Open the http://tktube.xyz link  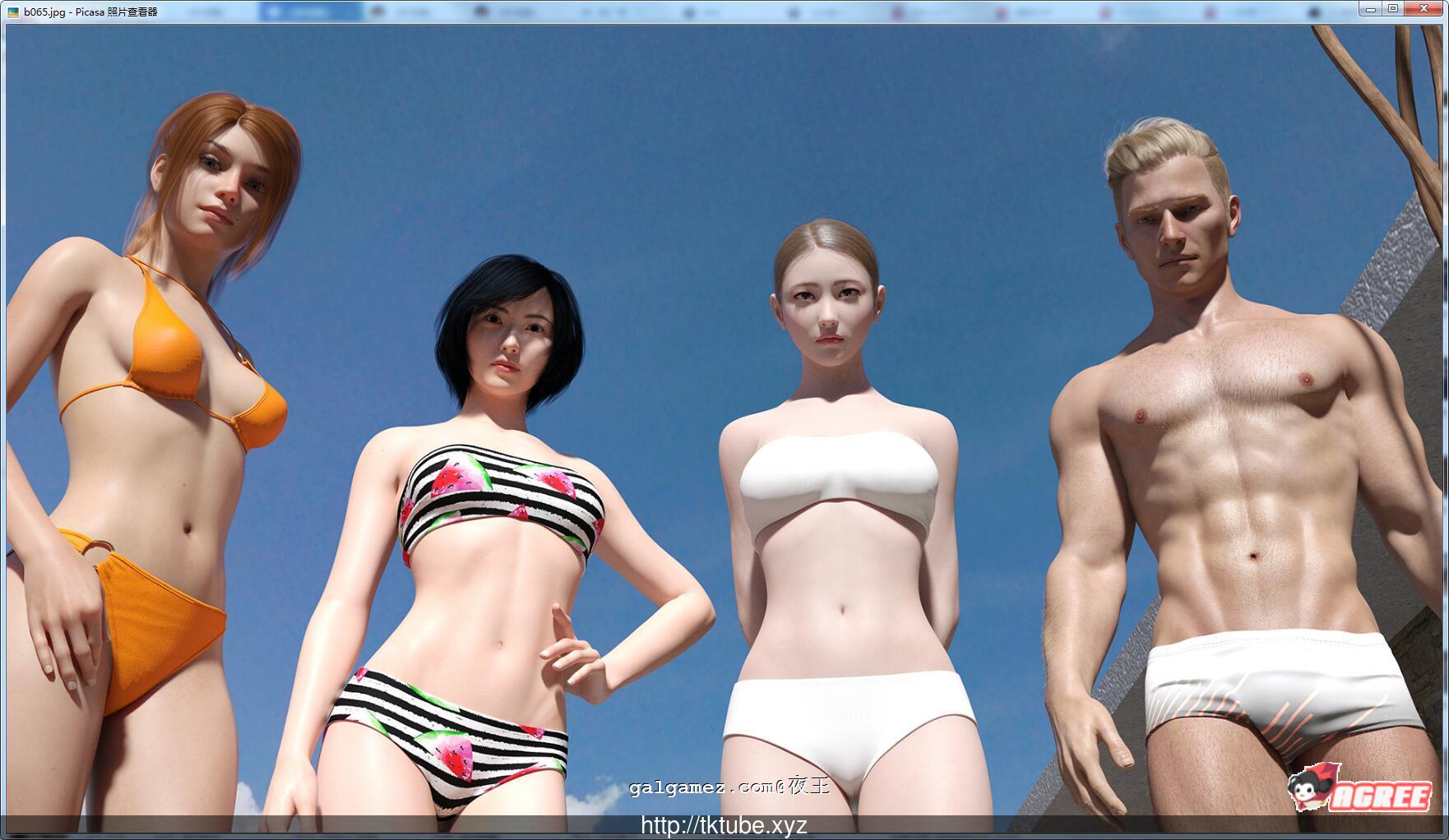click(724, 826)
